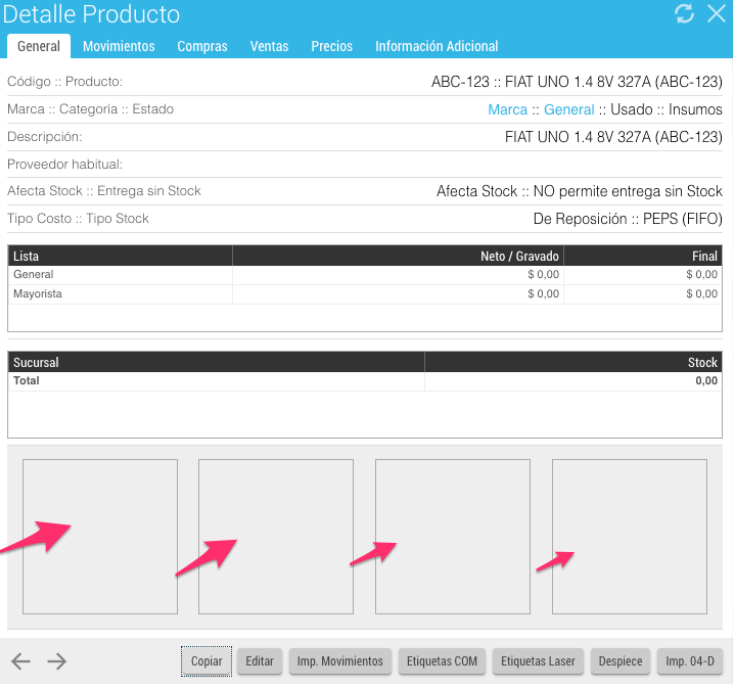Click the Editar button

tap(259, 661)
